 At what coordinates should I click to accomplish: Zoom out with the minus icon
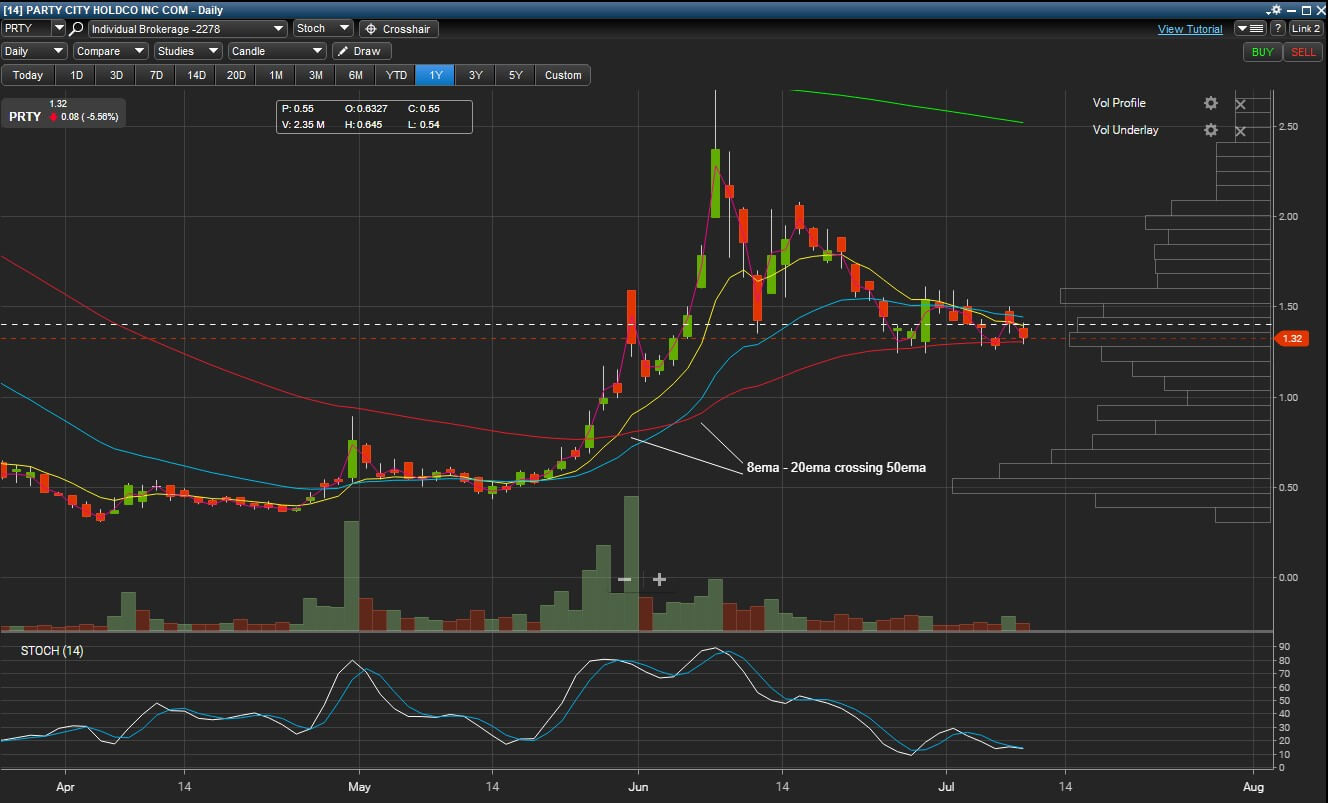pos(625,579)
